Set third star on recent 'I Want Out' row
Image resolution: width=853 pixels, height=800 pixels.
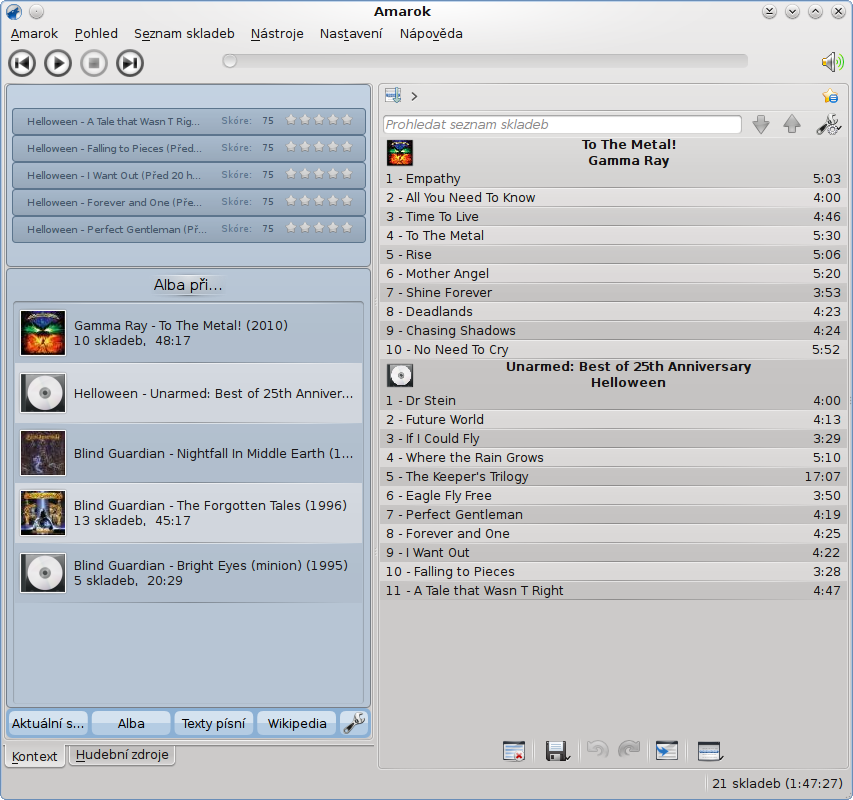pyautogui.click(x=319, y=174)
